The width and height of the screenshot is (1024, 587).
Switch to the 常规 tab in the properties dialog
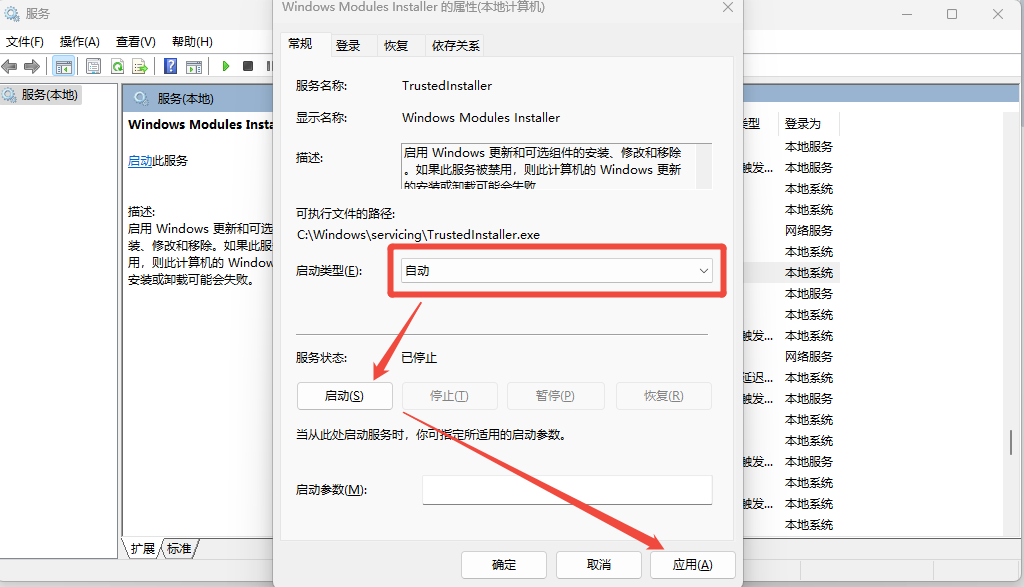[x=300, y=44]
